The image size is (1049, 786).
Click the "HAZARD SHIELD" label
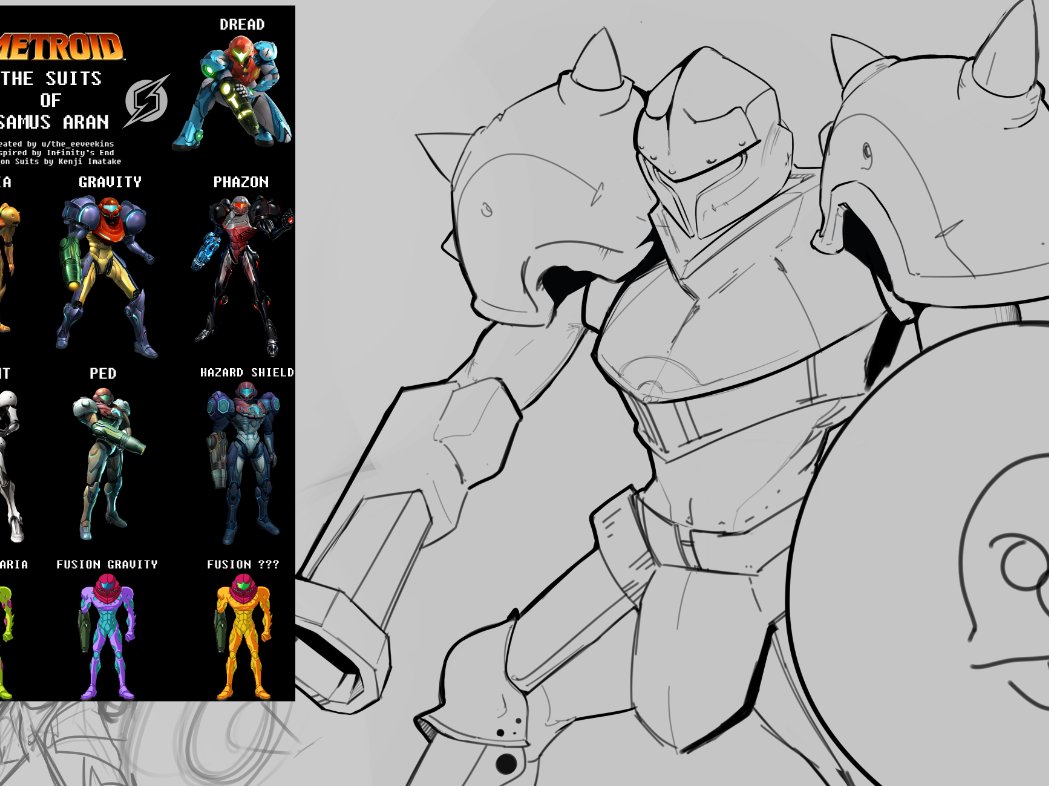(x=247, y=373)
